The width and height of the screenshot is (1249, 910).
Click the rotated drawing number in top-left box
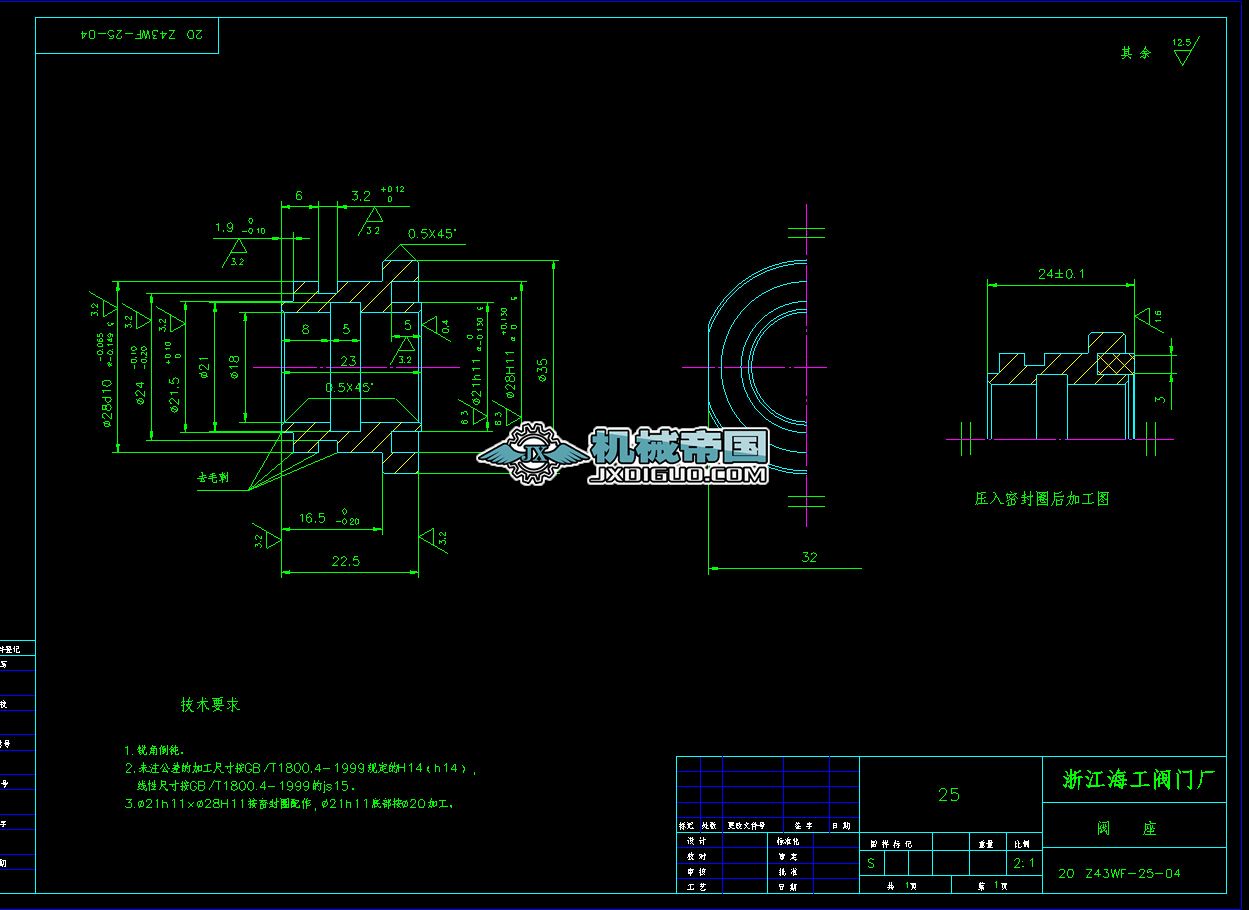coord(141,33)
